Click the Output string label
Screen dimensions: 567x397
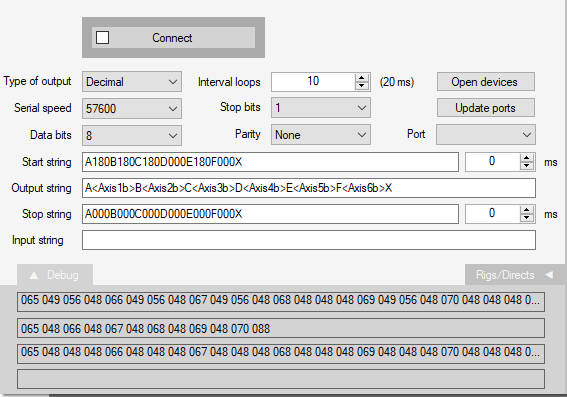click(41, 188)
